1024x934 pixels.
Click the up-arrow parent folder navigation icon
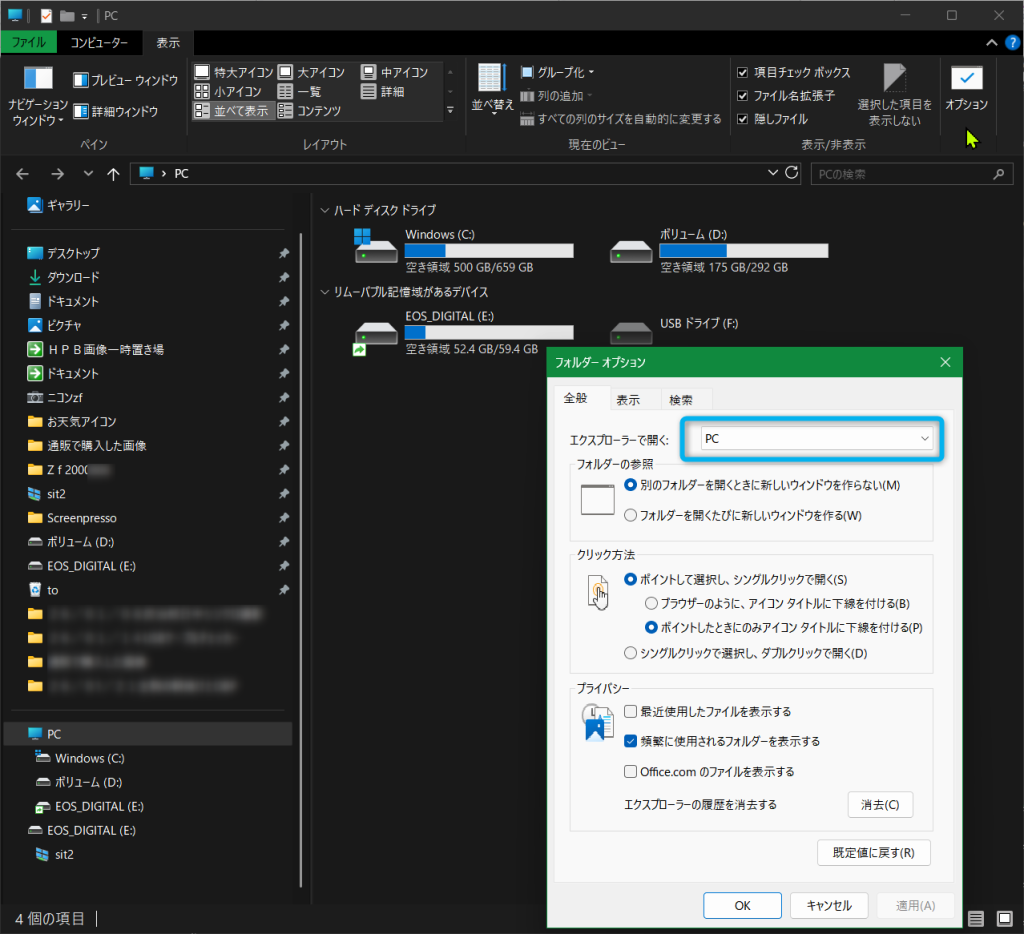[x=113, y=174]
